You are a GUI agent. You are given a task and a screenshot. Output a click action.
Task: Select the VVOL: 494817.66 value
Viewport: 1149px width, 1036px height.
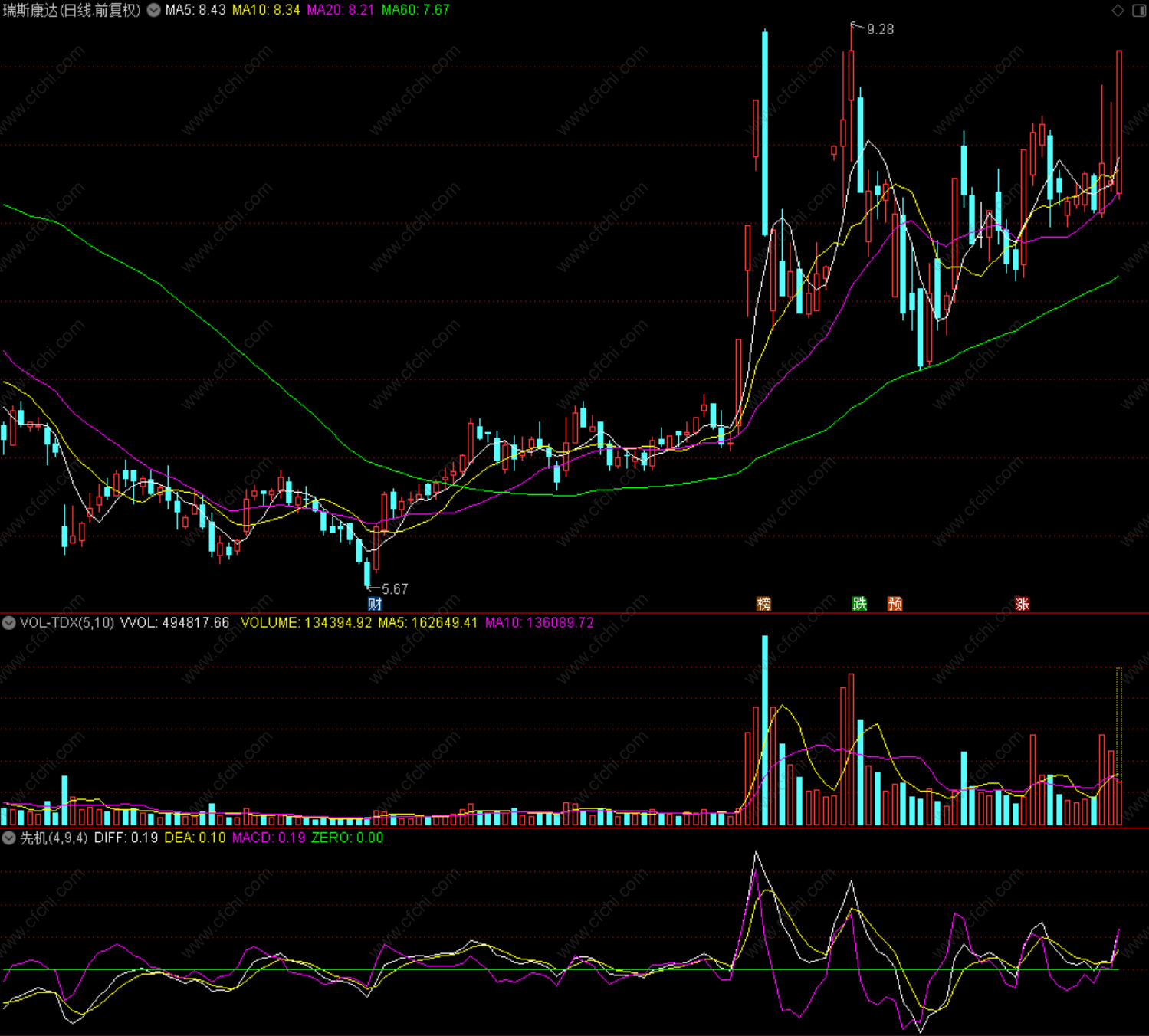tap(175, 623)
